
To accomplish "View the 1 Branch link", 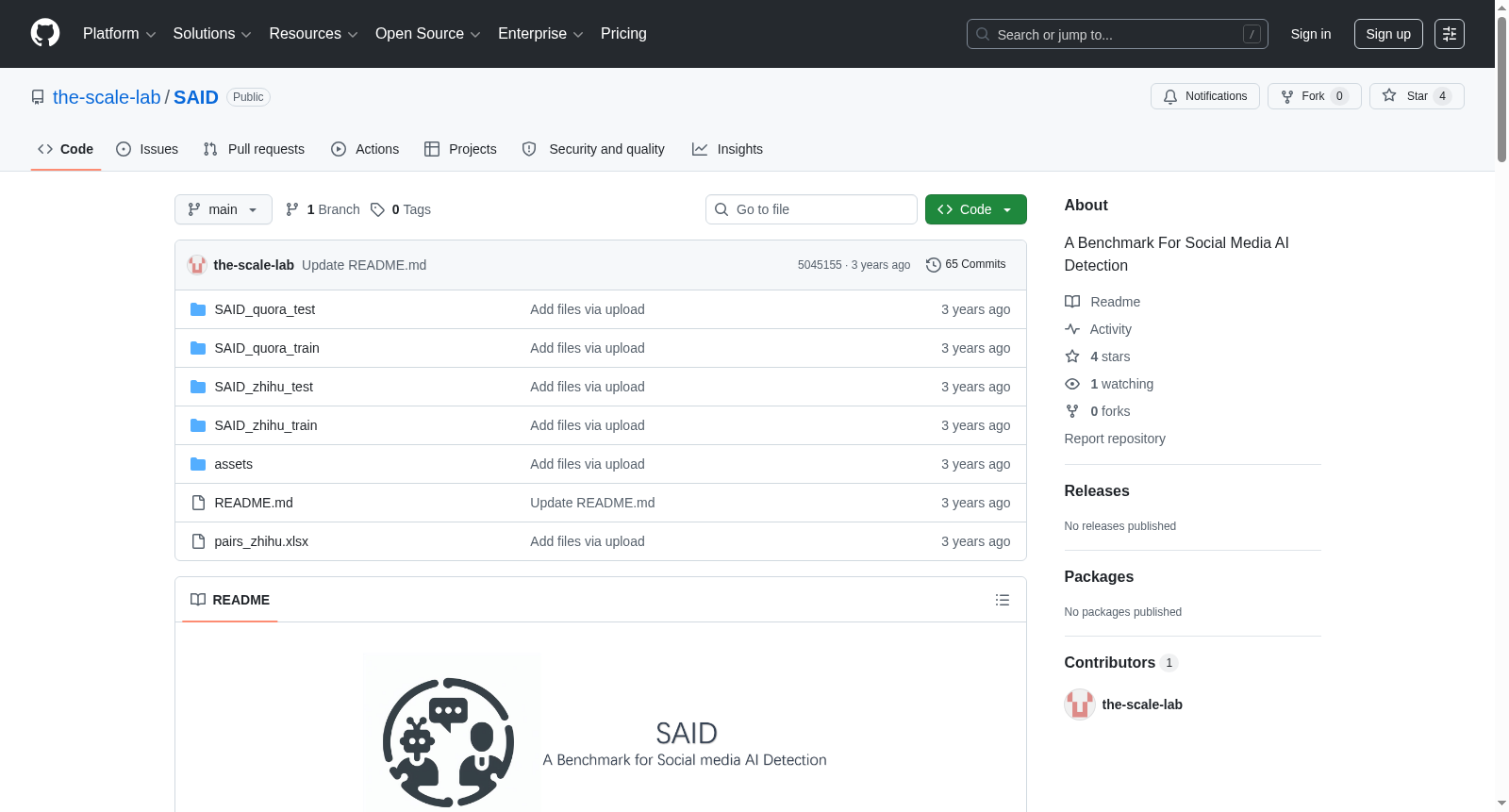I will point(323,209).
